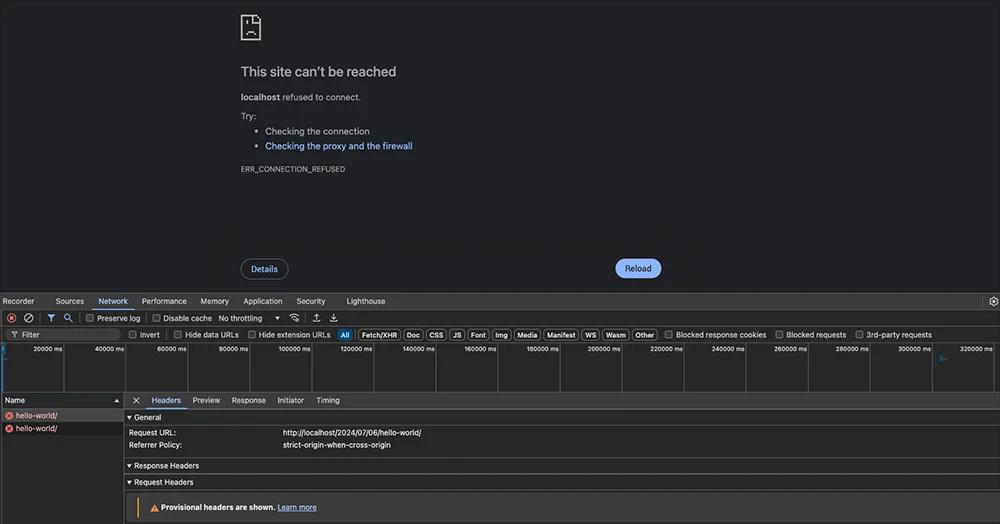Switch to the Recorder panel tab
This screenshot has height=524, width=1000.
(x=18, y=302)
